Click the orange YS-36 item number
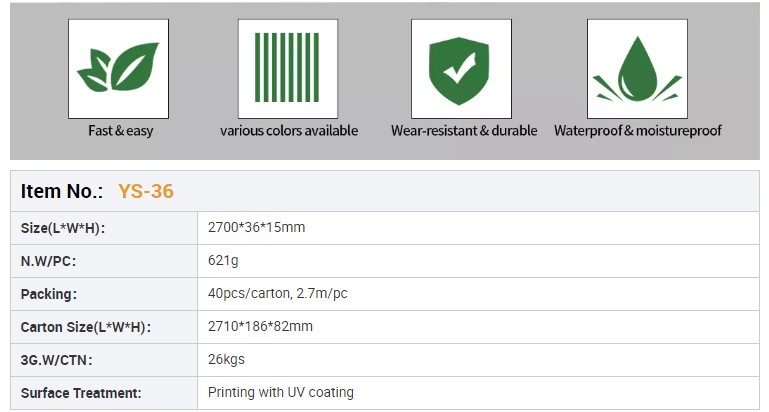This screenshot has width=769, height=412. [x=146, y=191]
